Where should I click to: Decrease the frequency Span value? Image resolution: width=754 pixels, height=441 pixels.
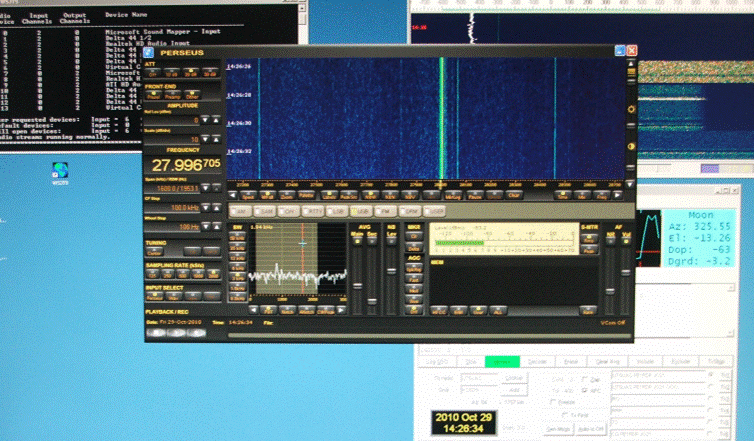pos(206,188)
